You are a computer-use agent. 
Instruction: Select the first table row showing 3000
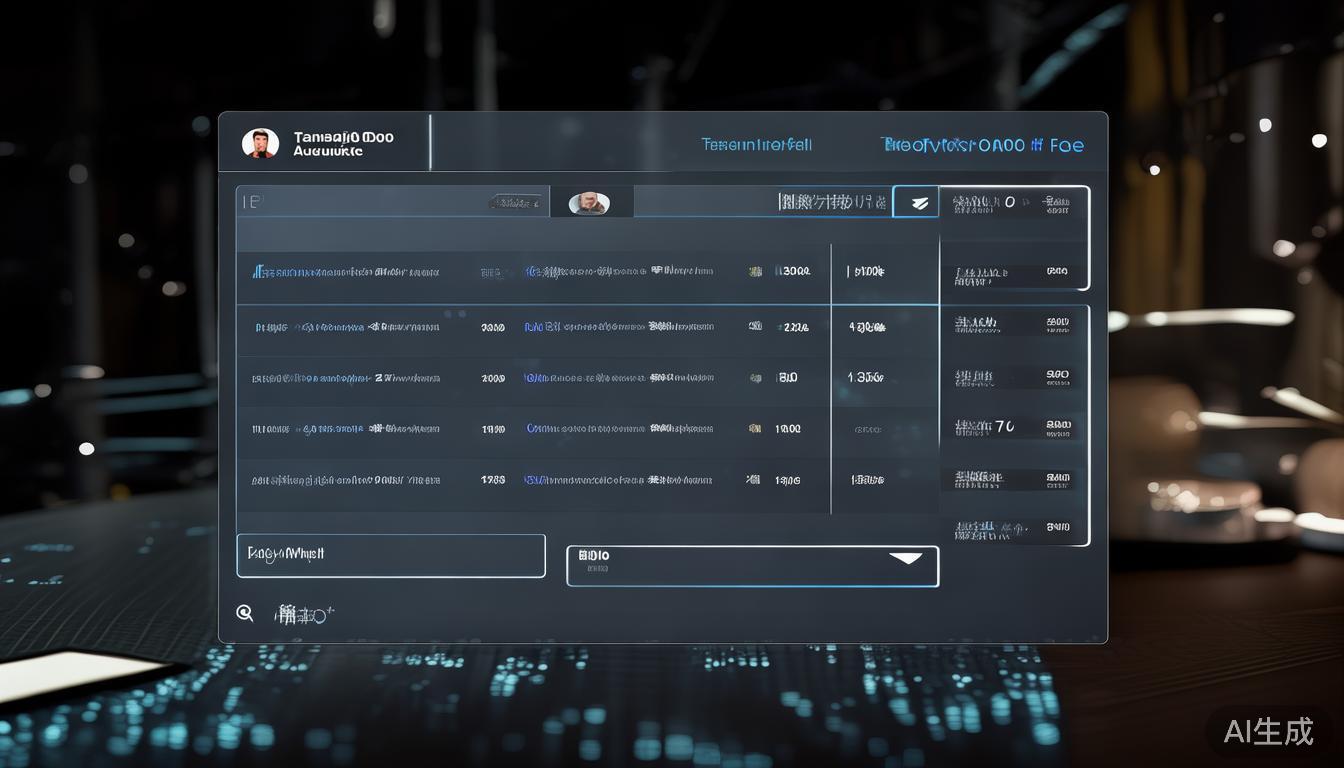pos(532,271)
